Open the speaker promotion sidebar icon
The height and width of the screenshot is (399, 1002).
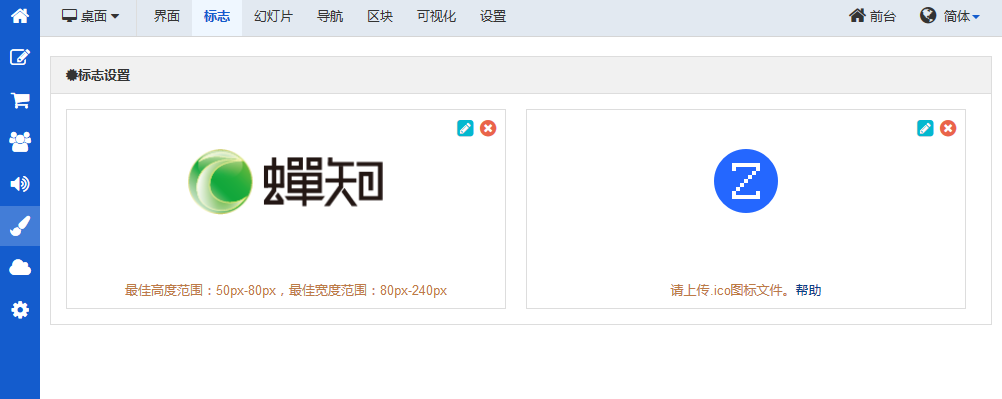click(x=20, y=184)
